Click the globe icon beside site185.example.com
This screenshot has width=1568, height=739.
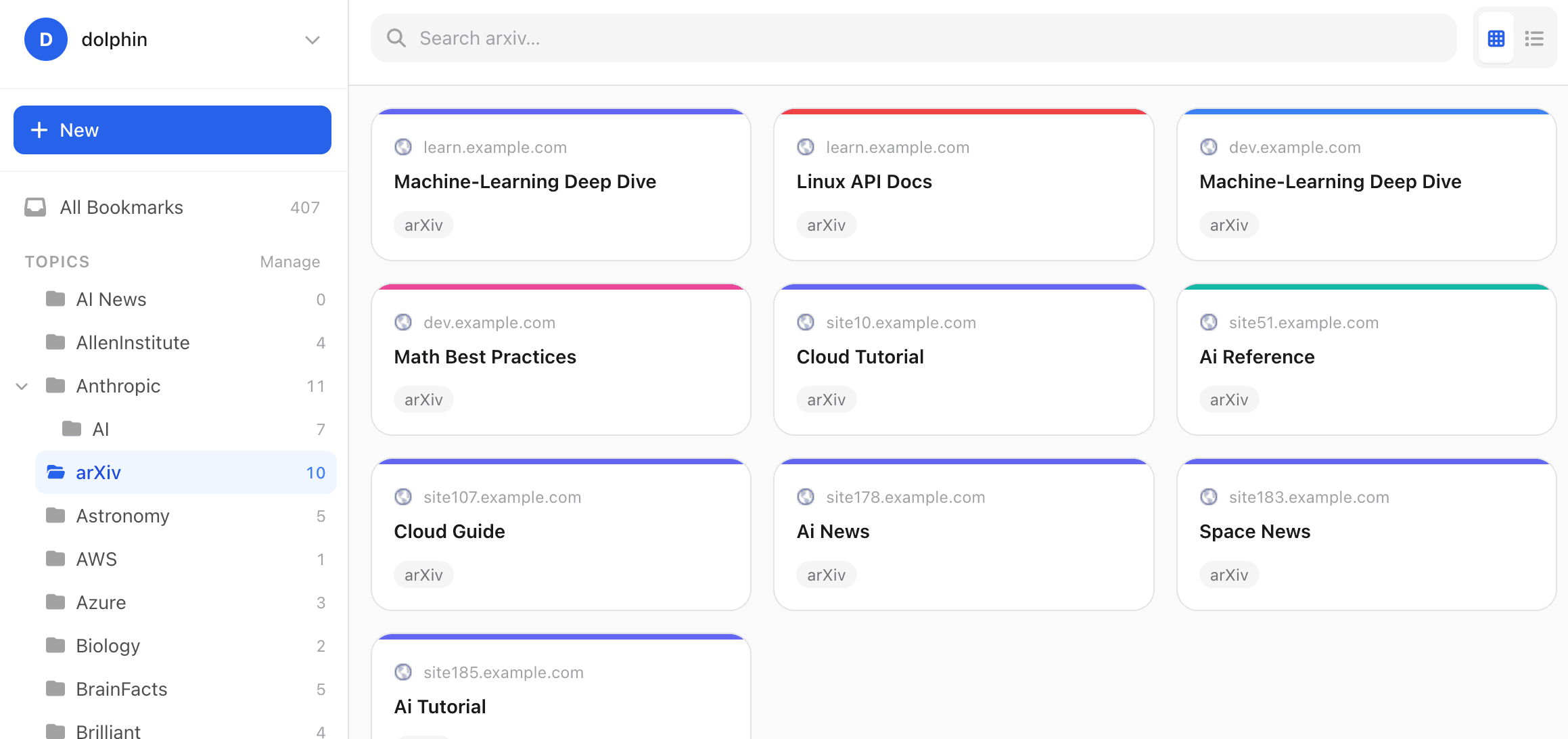point(403,672)
